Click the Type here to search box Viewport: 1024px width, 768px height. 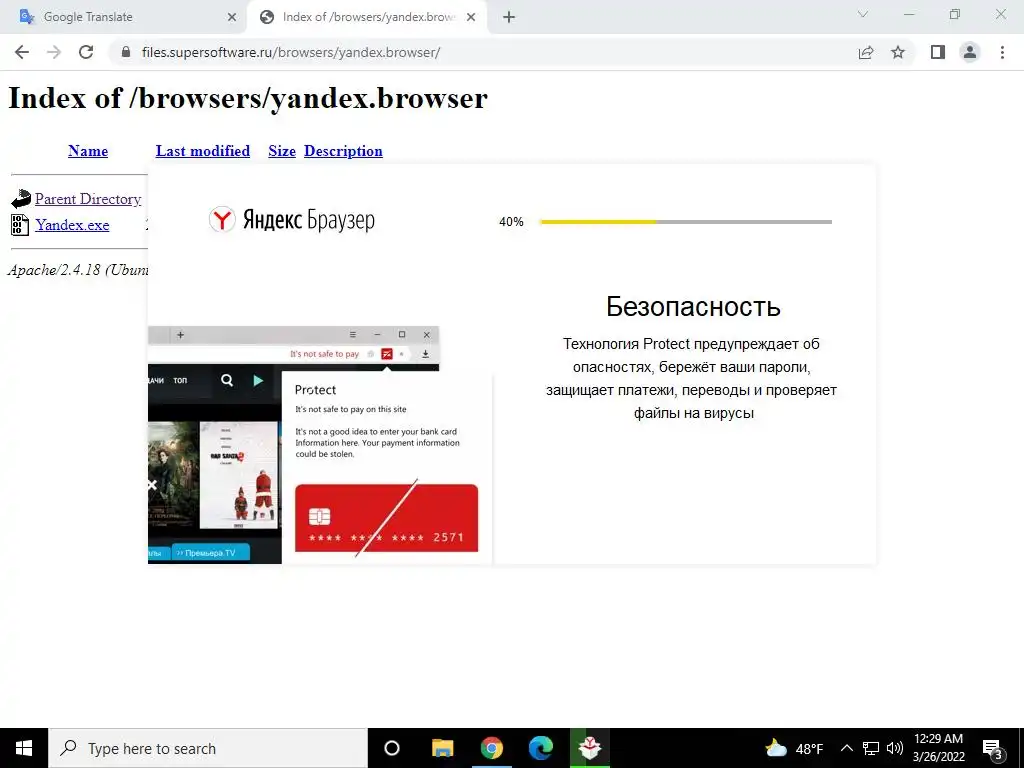coord(208,748)
